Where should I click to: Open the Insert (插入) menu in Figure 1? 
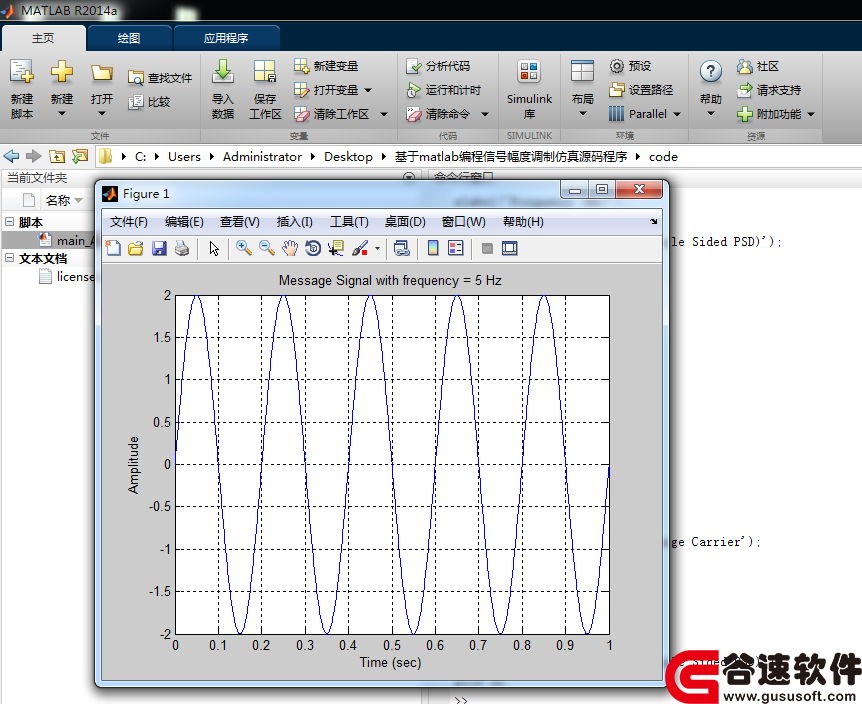tap(295, 222)
